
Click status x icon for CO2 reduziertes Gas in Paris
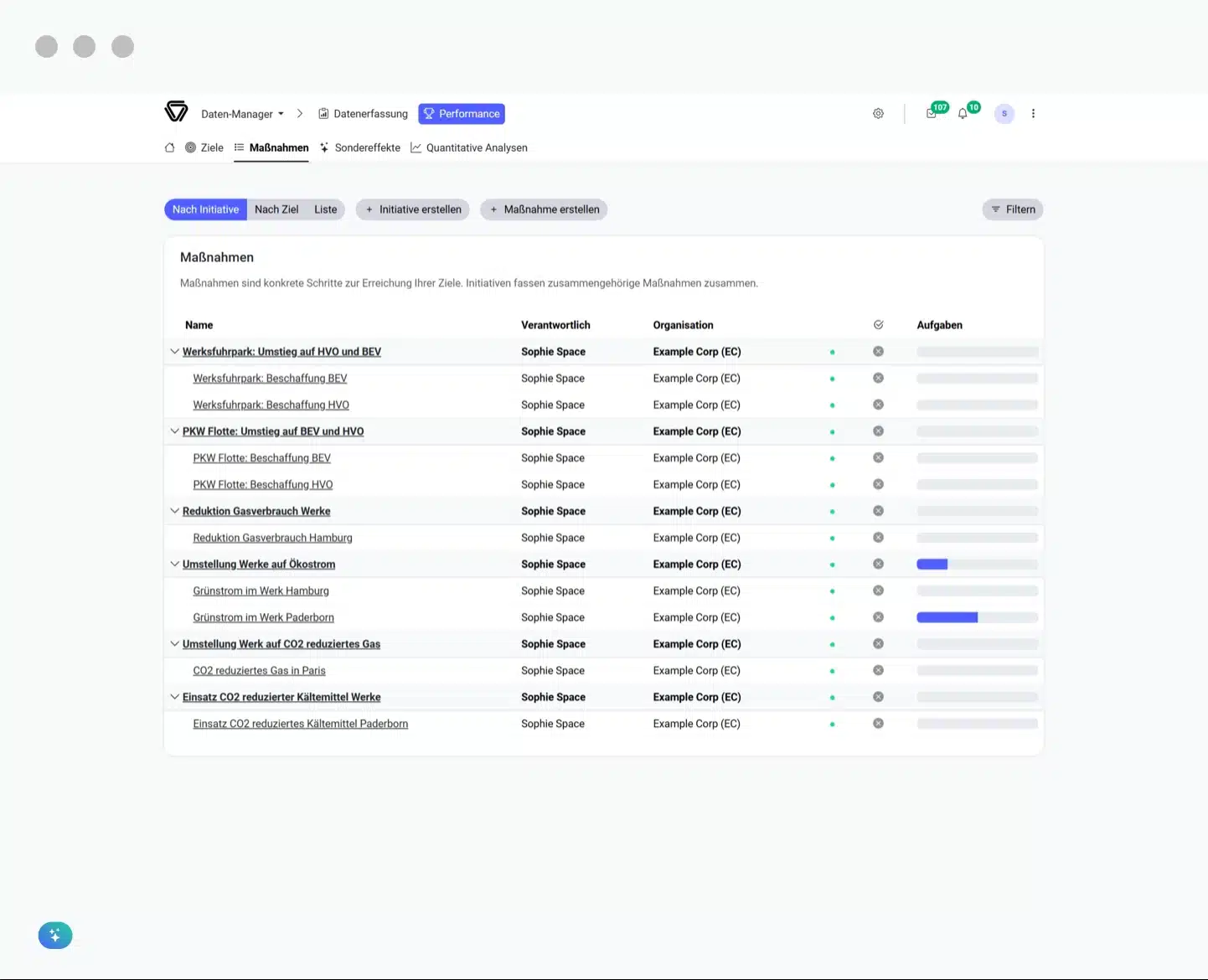click(878, 670)
